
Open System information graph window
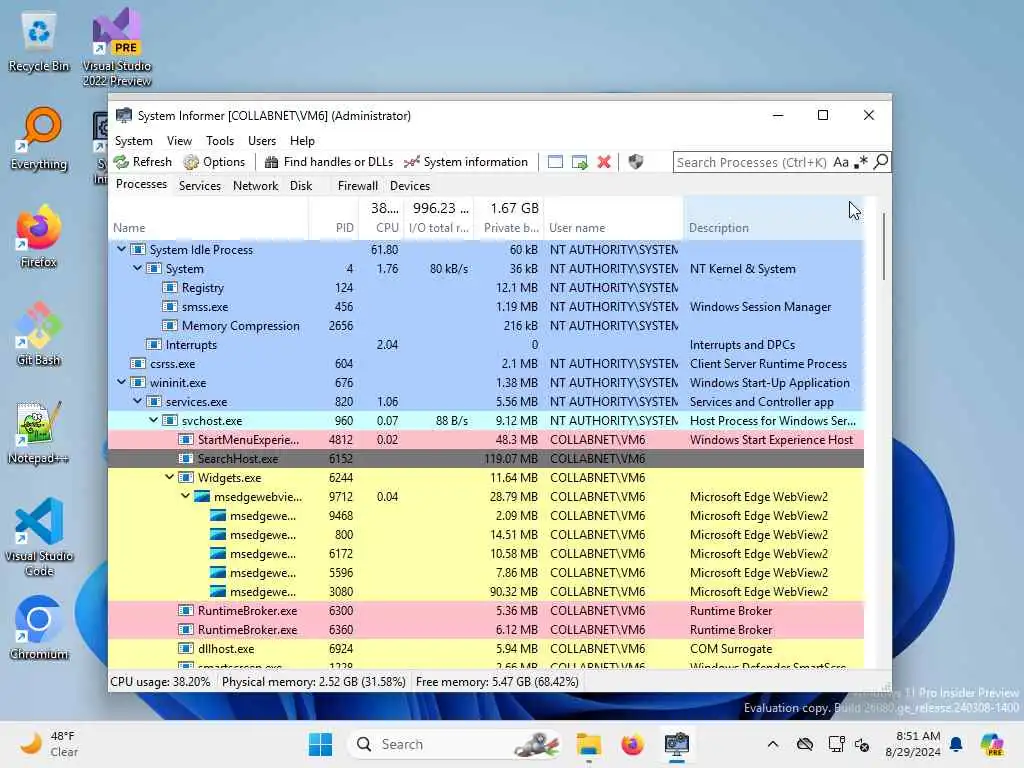(466, 162)
